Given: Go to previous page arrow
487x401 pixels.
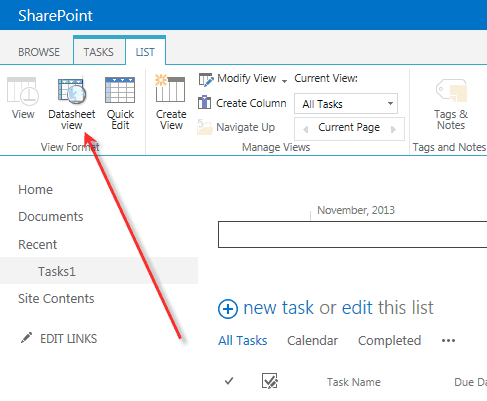Looking at the screenshot, I should (305, 129).
